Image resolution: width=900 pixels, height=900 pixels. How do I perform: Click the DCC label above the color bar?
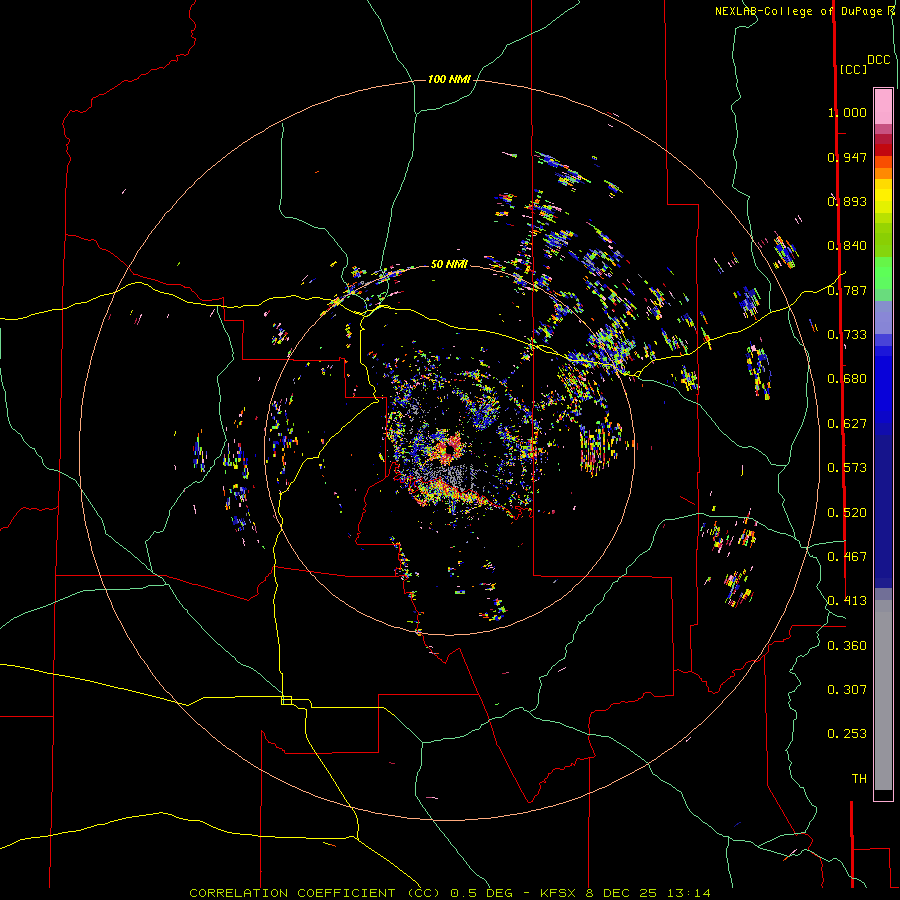[878, 60]
